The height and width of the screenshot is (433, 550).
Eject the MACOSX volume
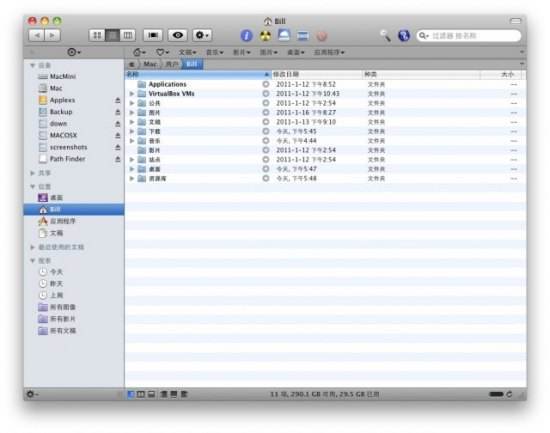click(118, 135)
